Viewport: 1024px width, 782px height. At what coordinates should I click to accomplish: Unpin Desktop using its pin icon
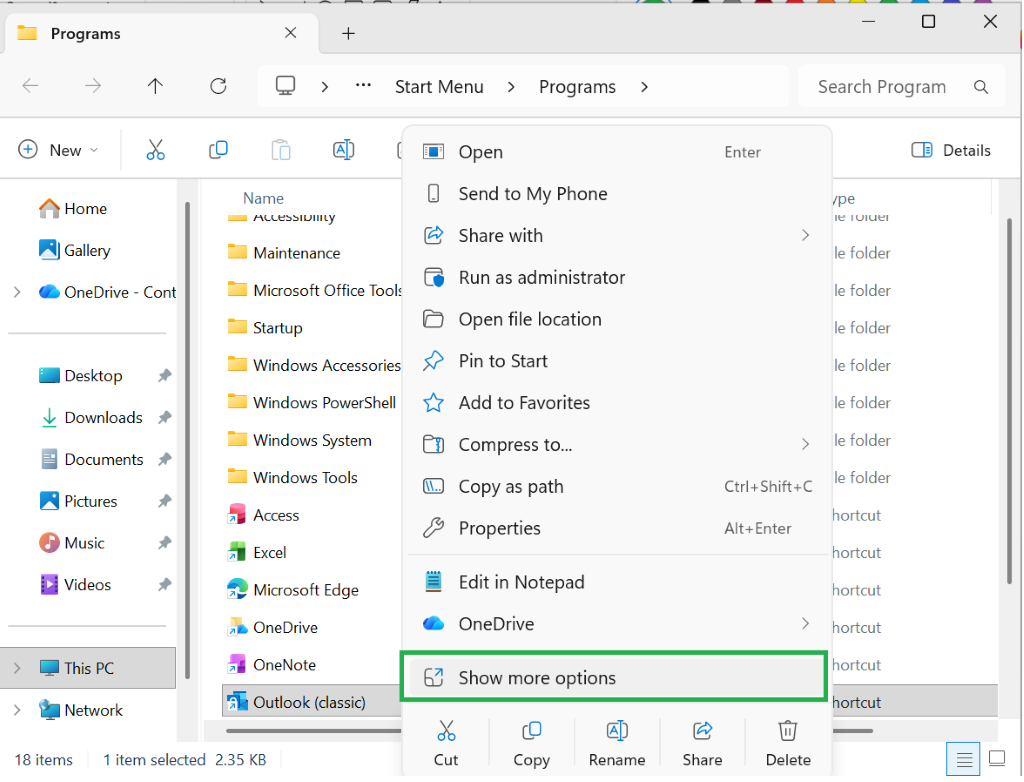[x=165, y=376]
